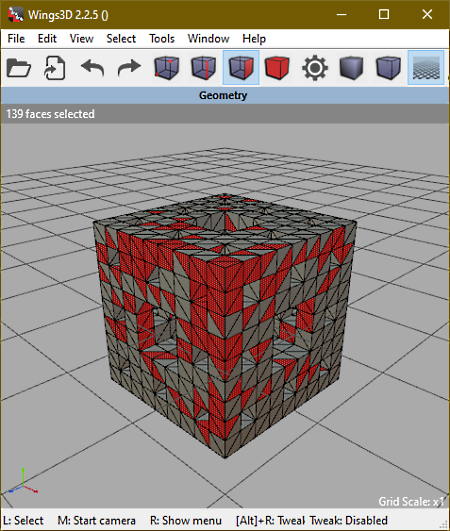Image resolution: width=450 pixels, height=531 pixels.
Task: Open the Window menu
Action: coord(209,39)
